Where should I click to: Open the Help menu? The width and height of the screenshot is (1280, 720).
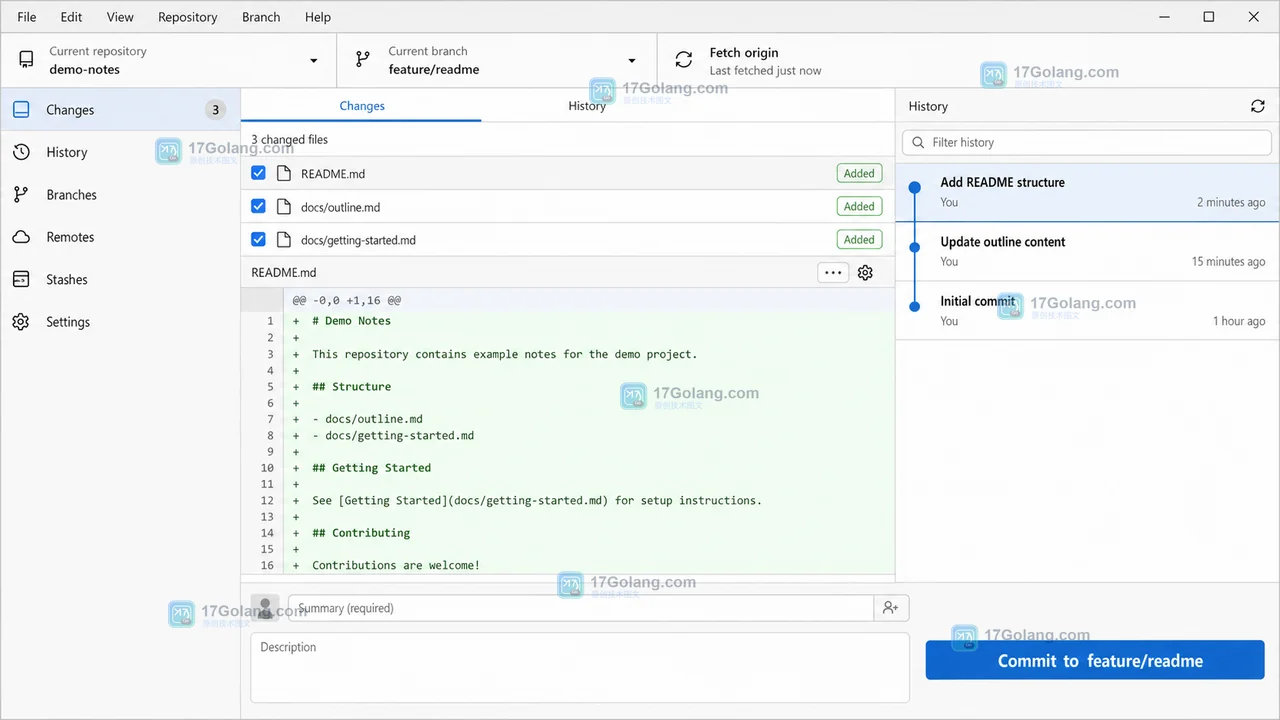tap(318, 17)
